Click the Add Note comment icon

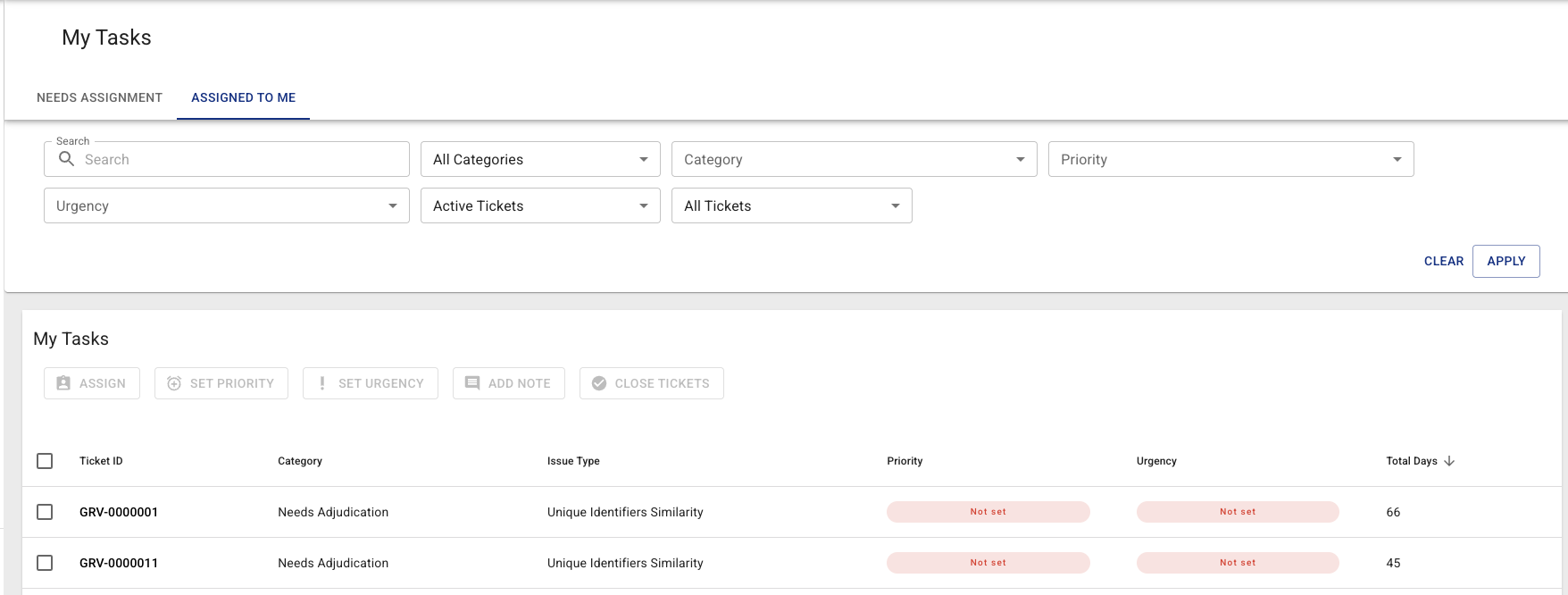click(x=472, y=383)
